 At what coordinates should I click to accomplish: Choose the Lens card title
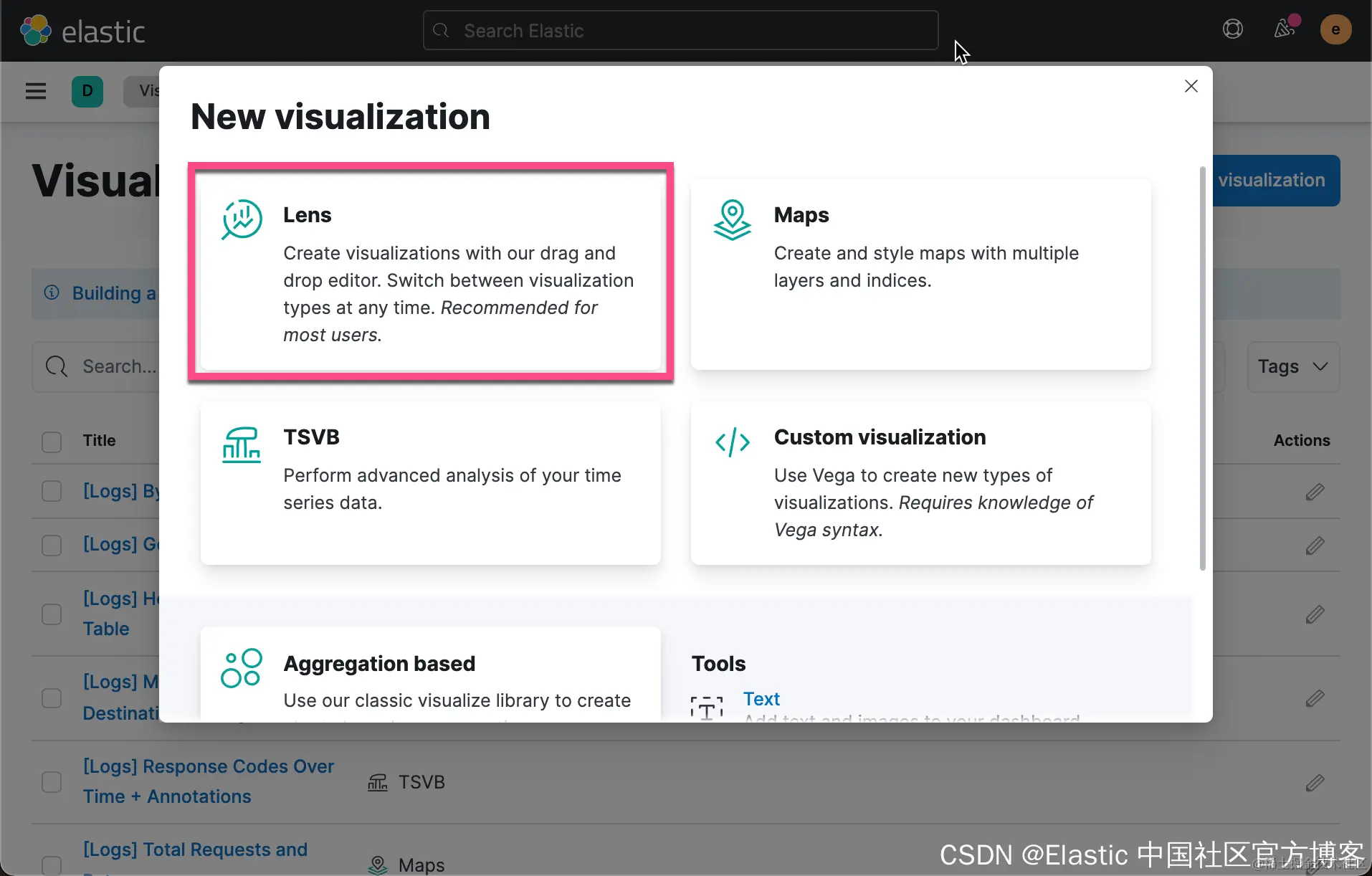308,215
